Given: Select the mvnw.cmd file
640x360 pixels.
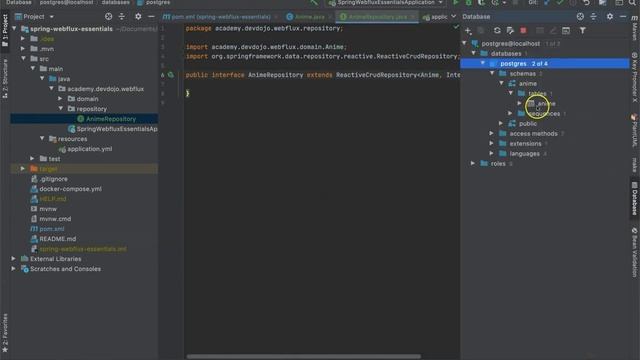Looking at the screenshot, I should [51, 219].
